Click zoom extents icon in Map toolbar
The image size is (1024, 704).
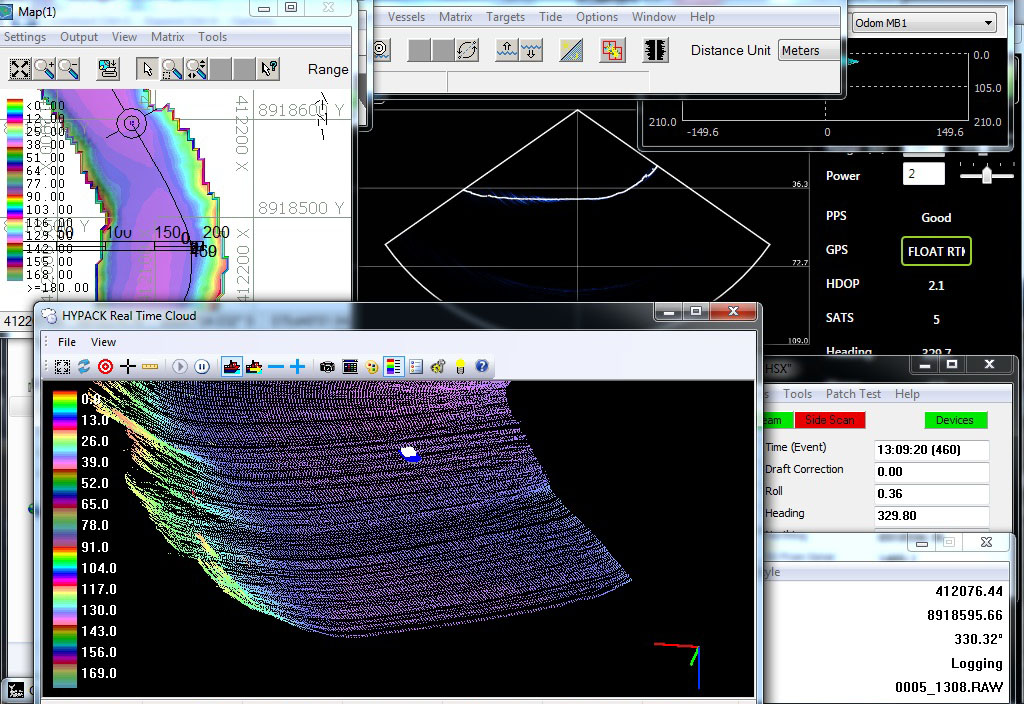pyautogui.click(x=20, y=69)
